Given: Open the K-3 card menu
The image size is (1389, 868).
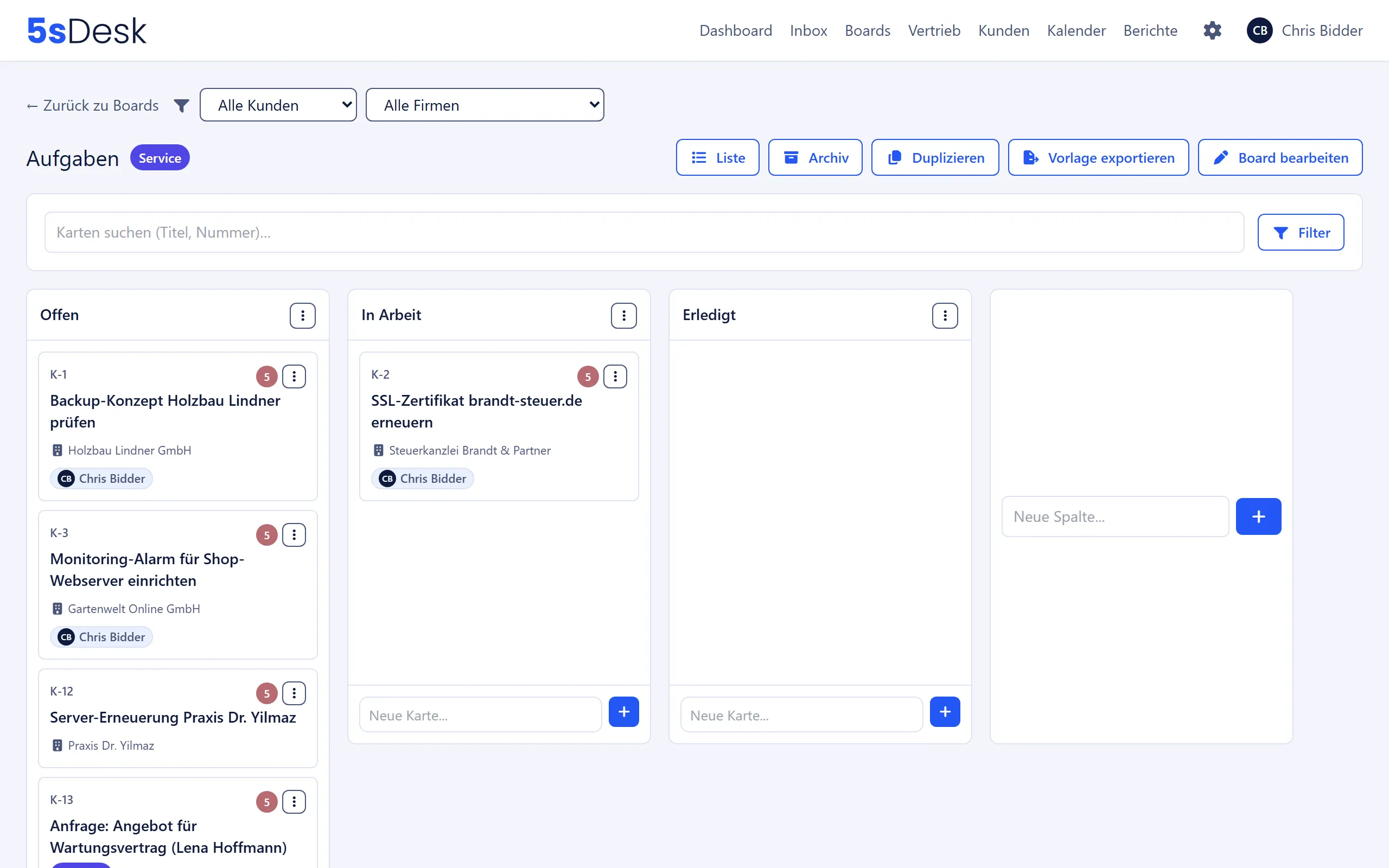Looking at the screenshot, I should 294,535.
